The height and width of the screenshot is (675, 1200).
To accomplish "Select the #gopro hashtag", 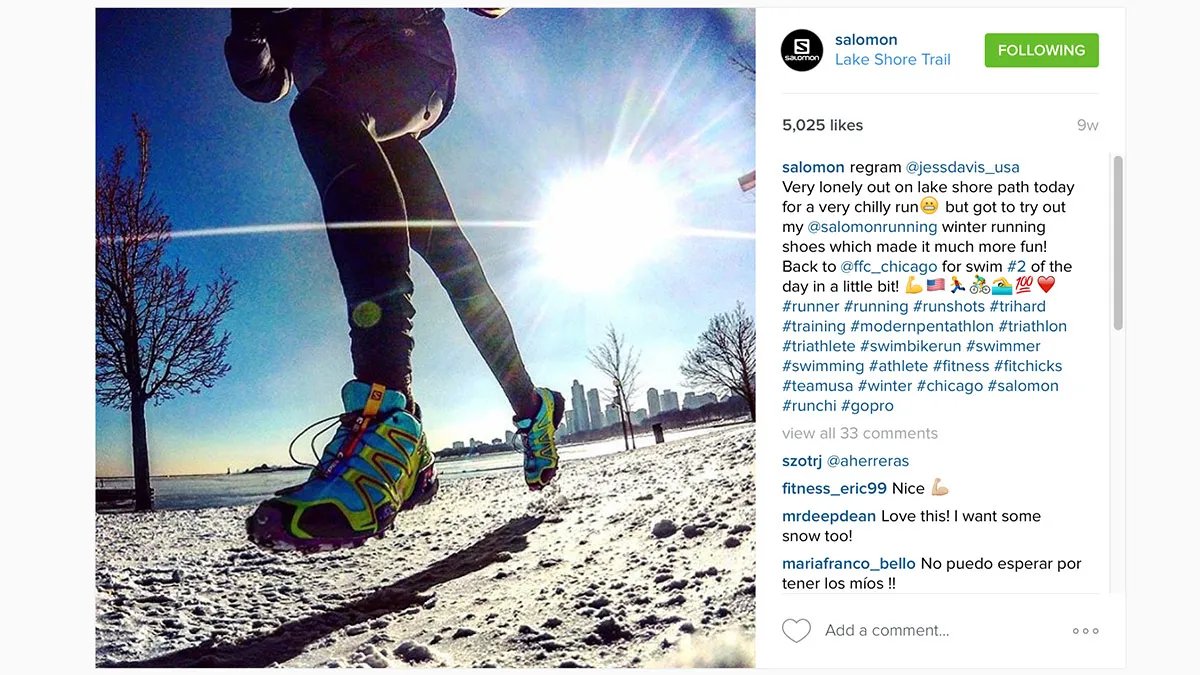I will click(x=867, y=406).
